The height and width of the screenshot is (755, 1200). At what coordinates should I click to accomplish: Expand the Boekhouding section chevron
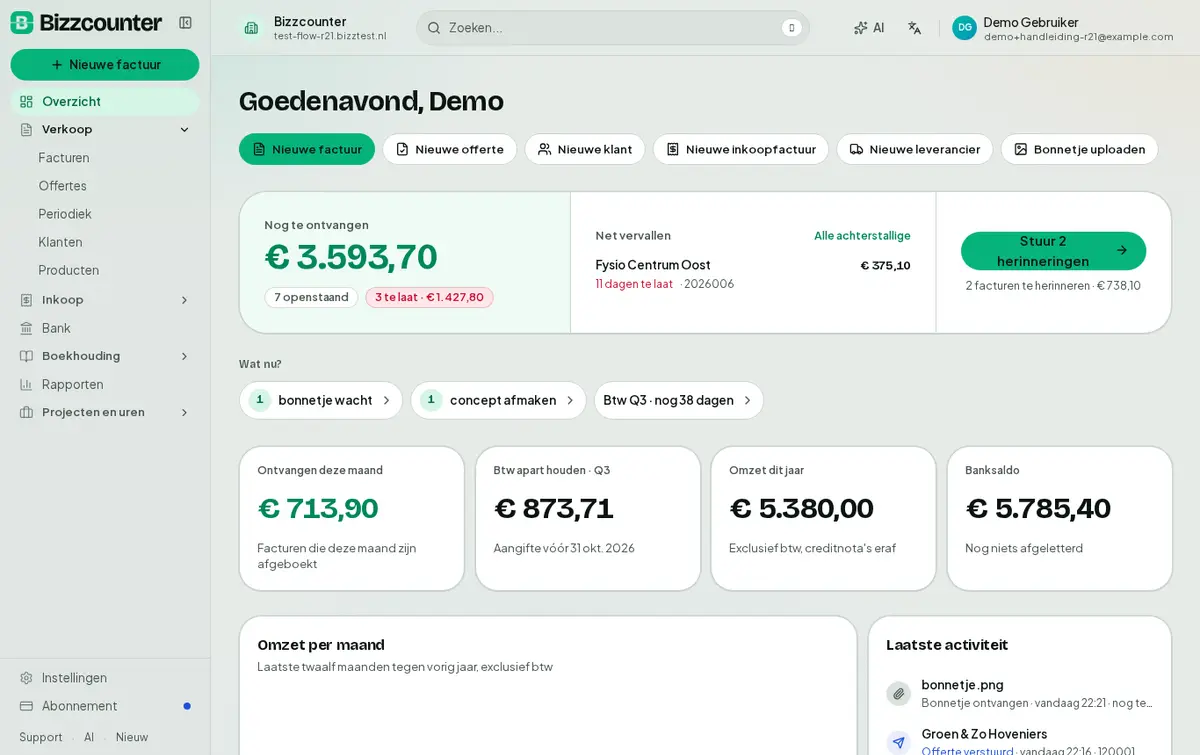coord(184,356)
